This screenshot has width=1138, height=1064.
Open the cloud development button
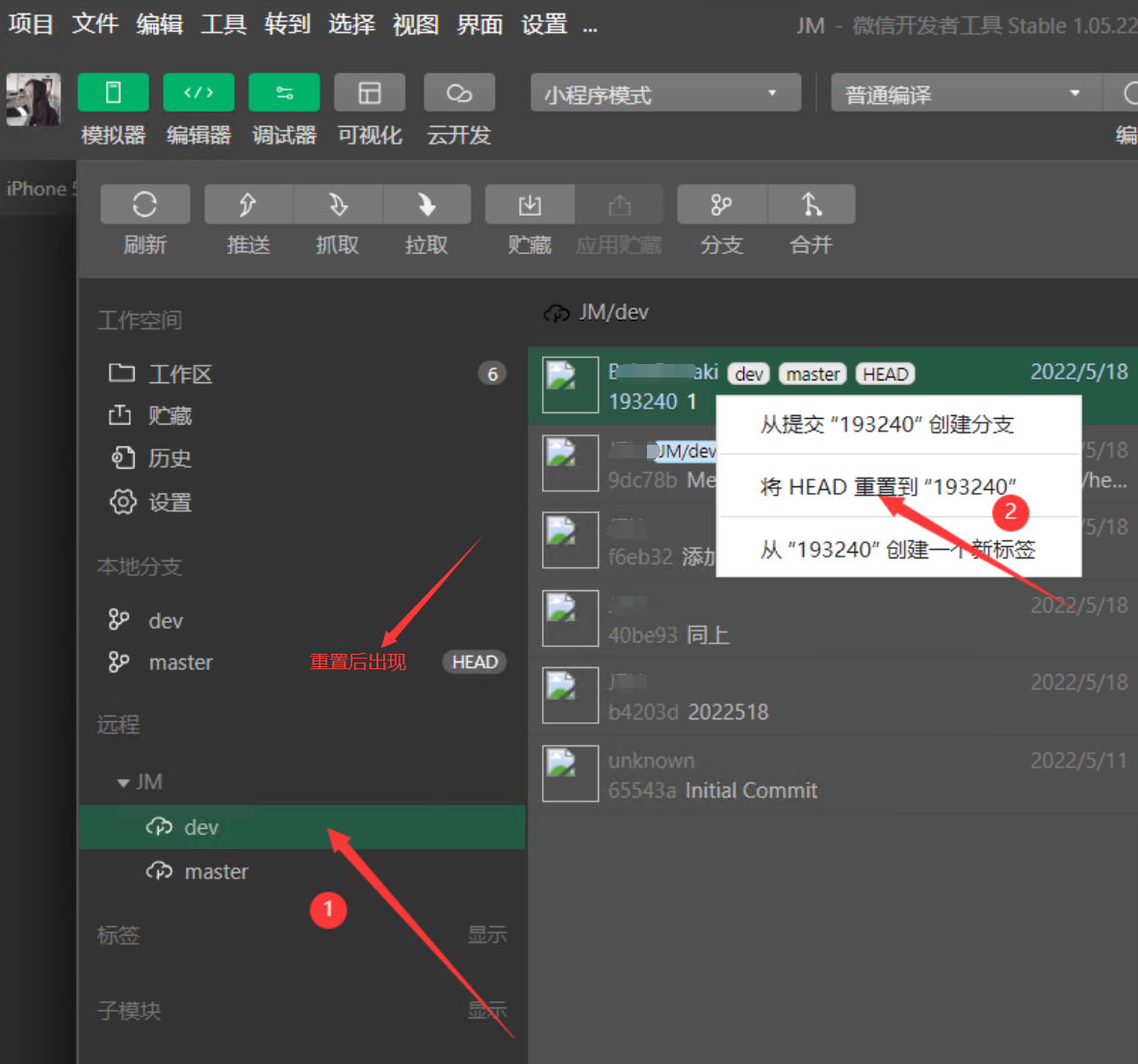tap(459, 92)
